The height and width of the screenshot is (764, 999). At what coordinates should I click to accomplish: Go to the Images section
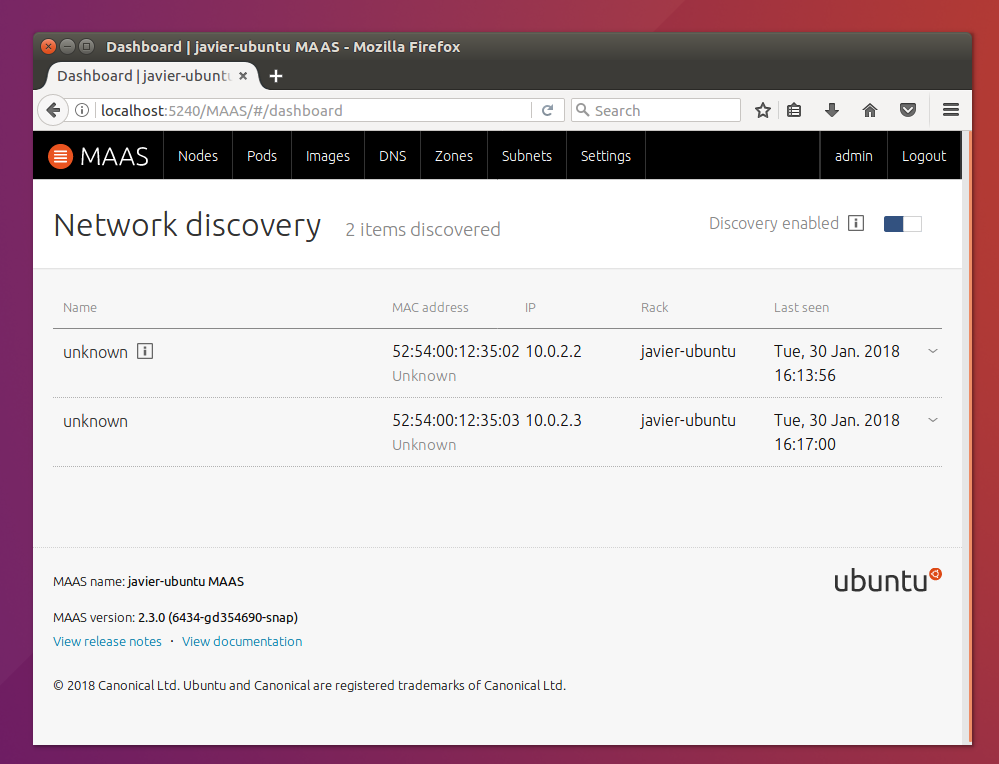(327, 156)
